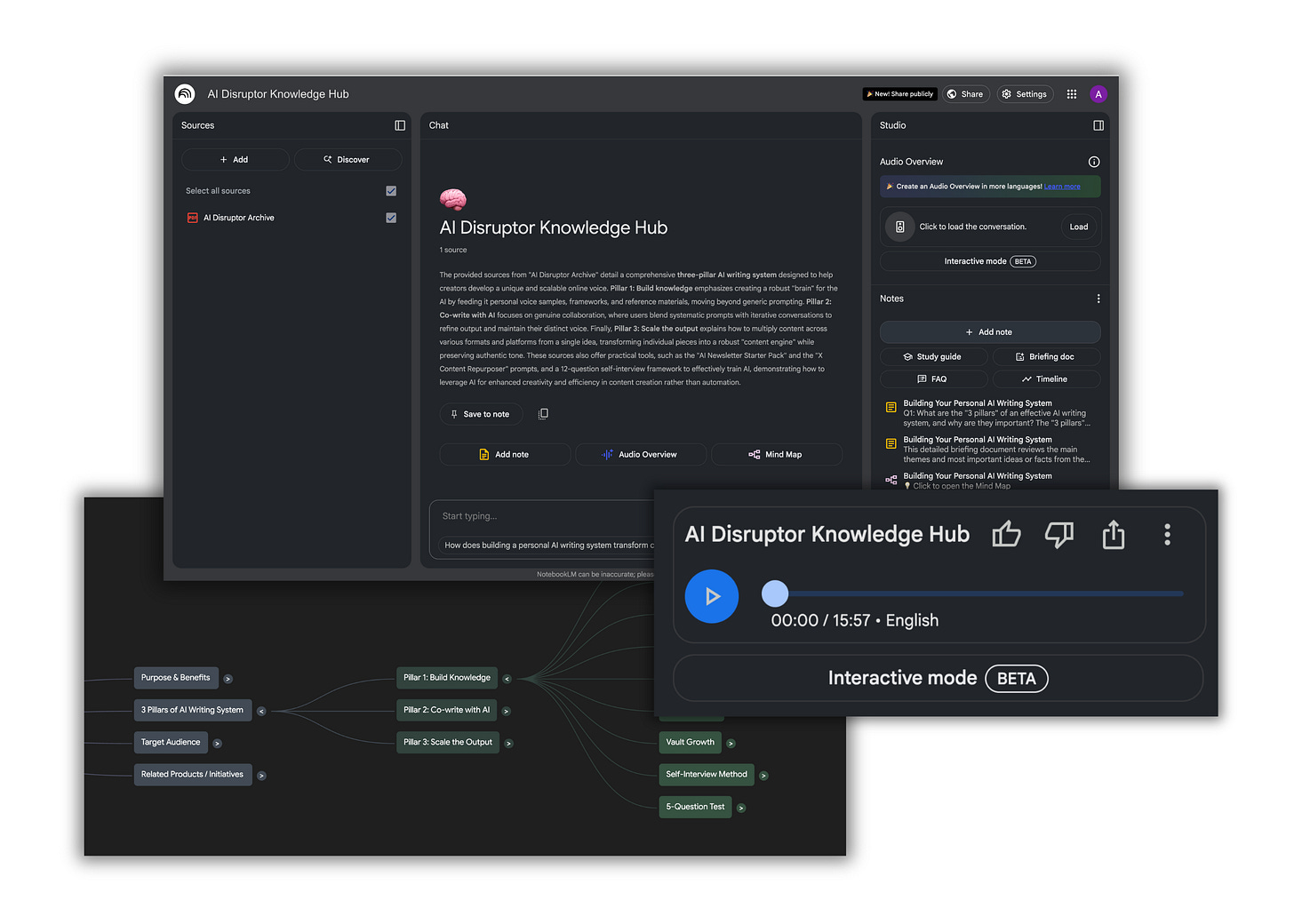Generate a Timeline
1294x924 pixels.
pyautogui.click(x=1046, y=379)
